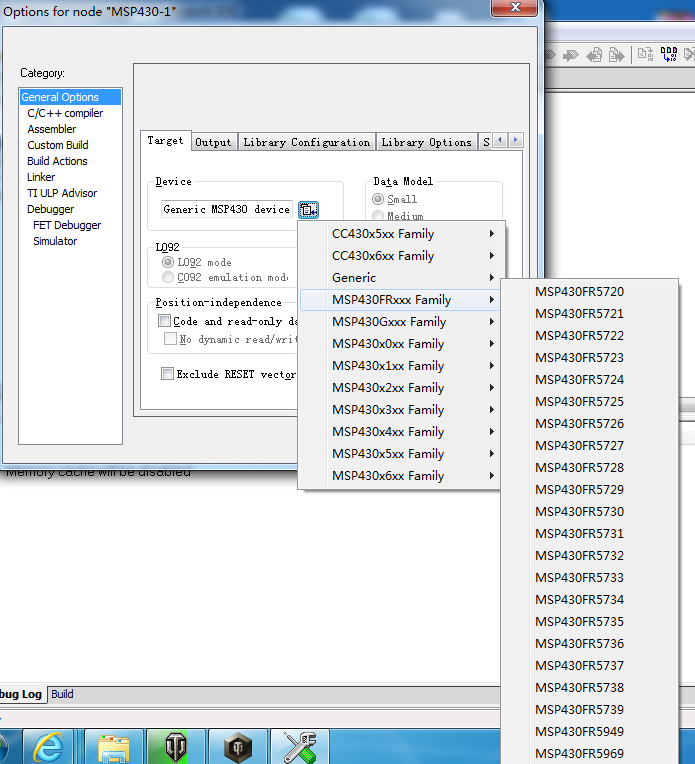Open Internet Explorer from the taskbar

click(48, 746)
